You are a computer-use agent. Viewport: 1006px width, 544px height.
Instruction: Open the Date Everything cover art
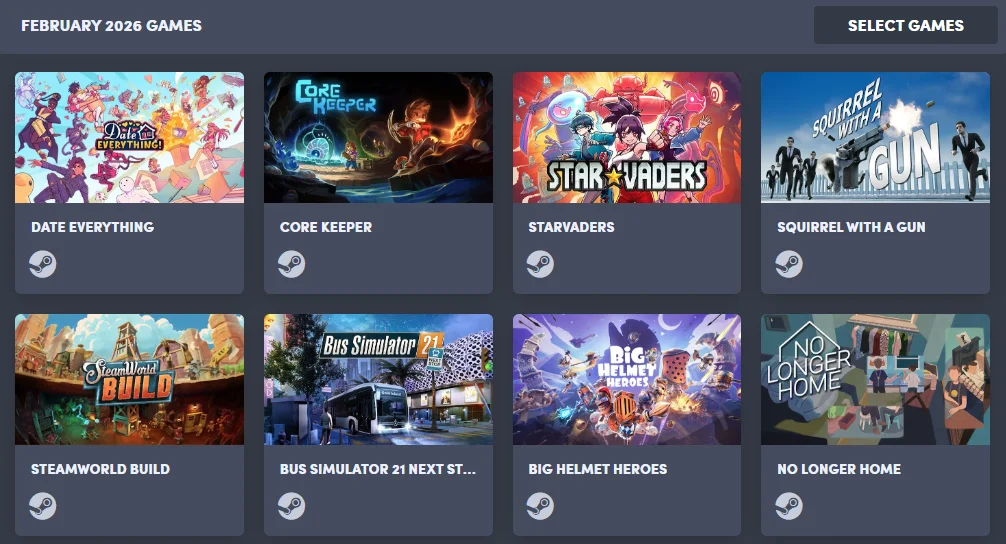pyautogui.click(x=130, y=137)
